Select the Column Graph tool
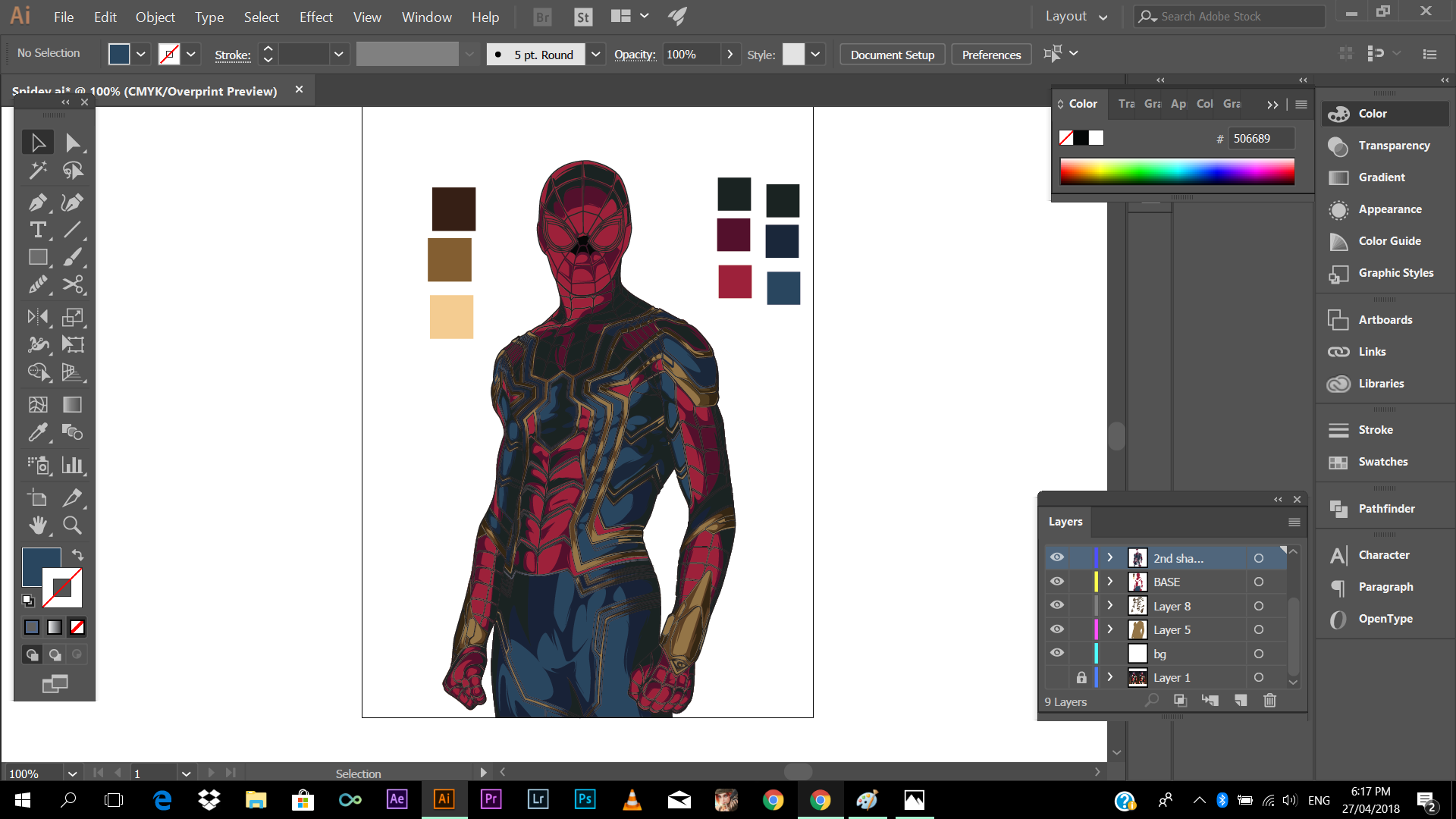Viewport: 1456px width, 819px height. coord(73,465)
